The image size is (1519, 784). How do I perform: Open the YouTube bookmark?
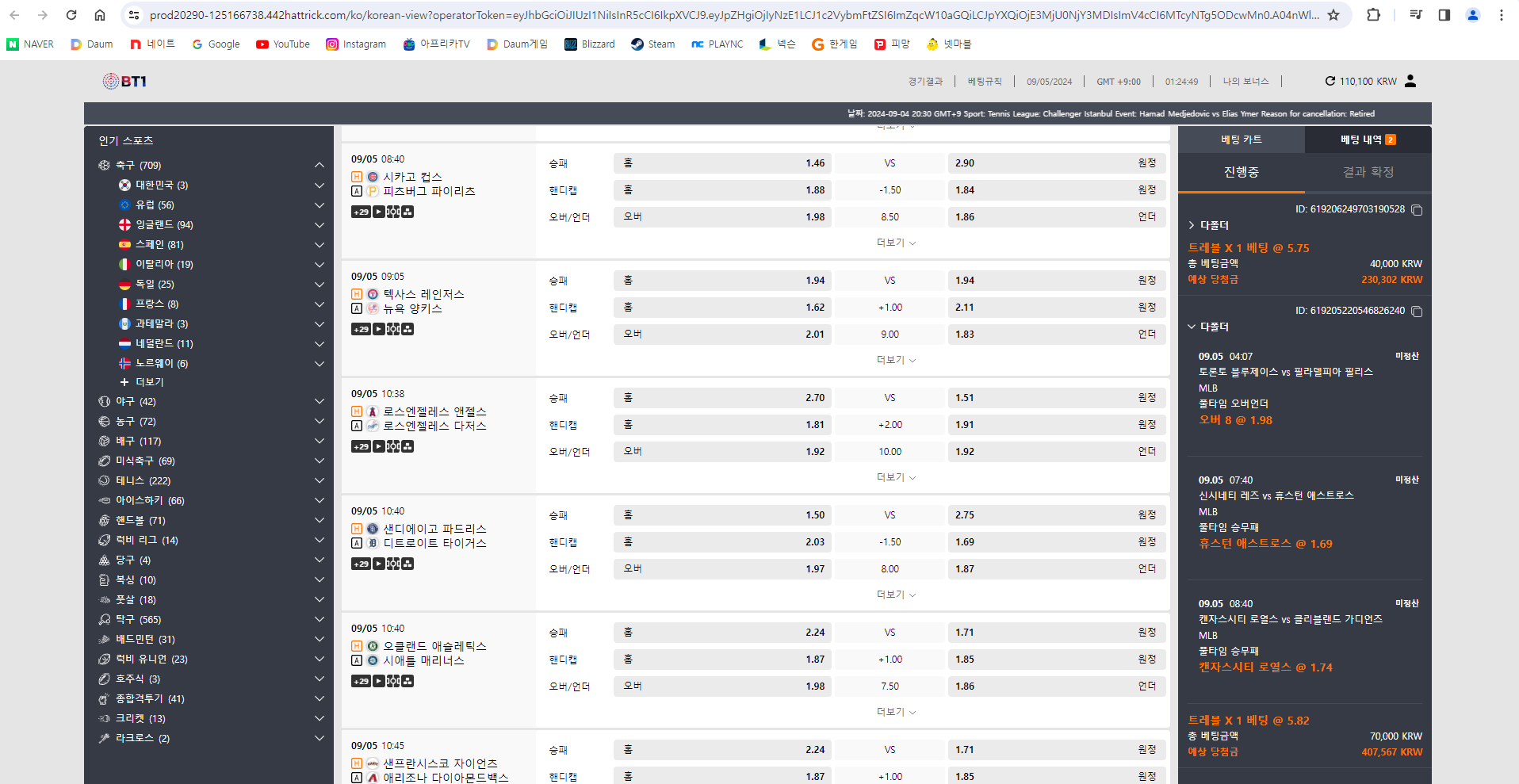click(x=283, y=44)
